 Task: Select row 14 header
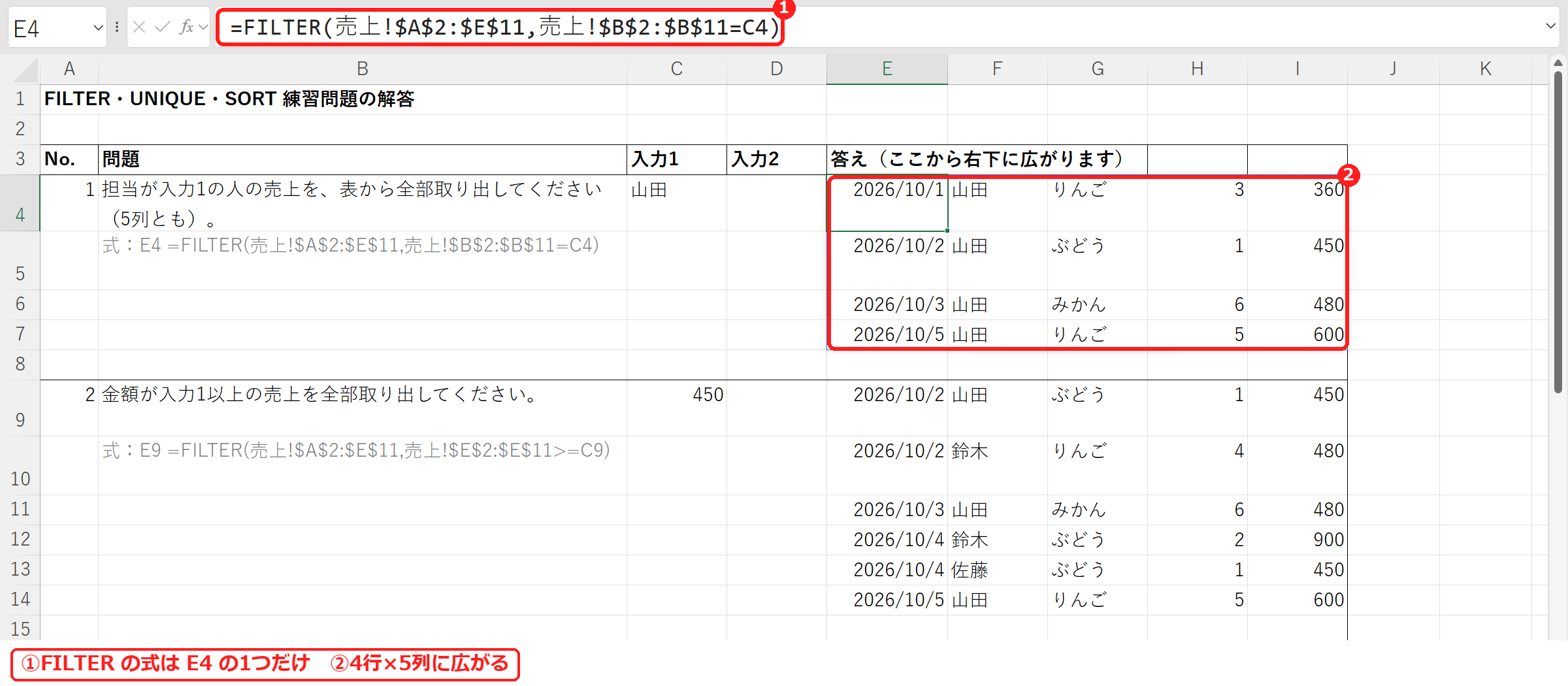tap(20, 600)
